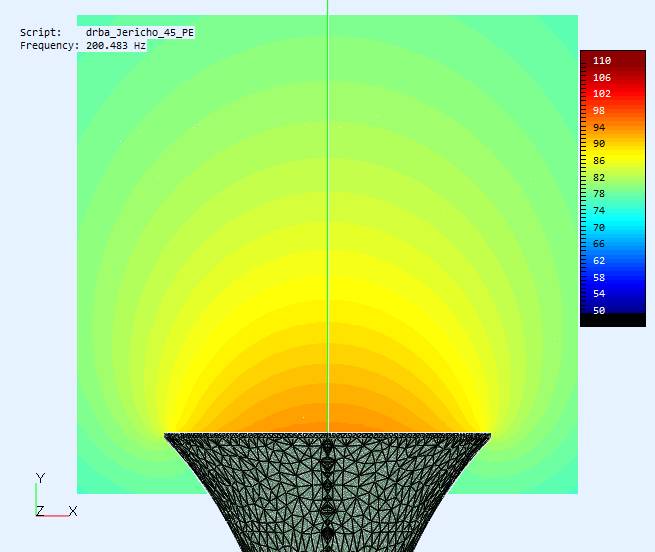Click the X axis label of triad
This screenshot has height=552, width=655.
73,511
